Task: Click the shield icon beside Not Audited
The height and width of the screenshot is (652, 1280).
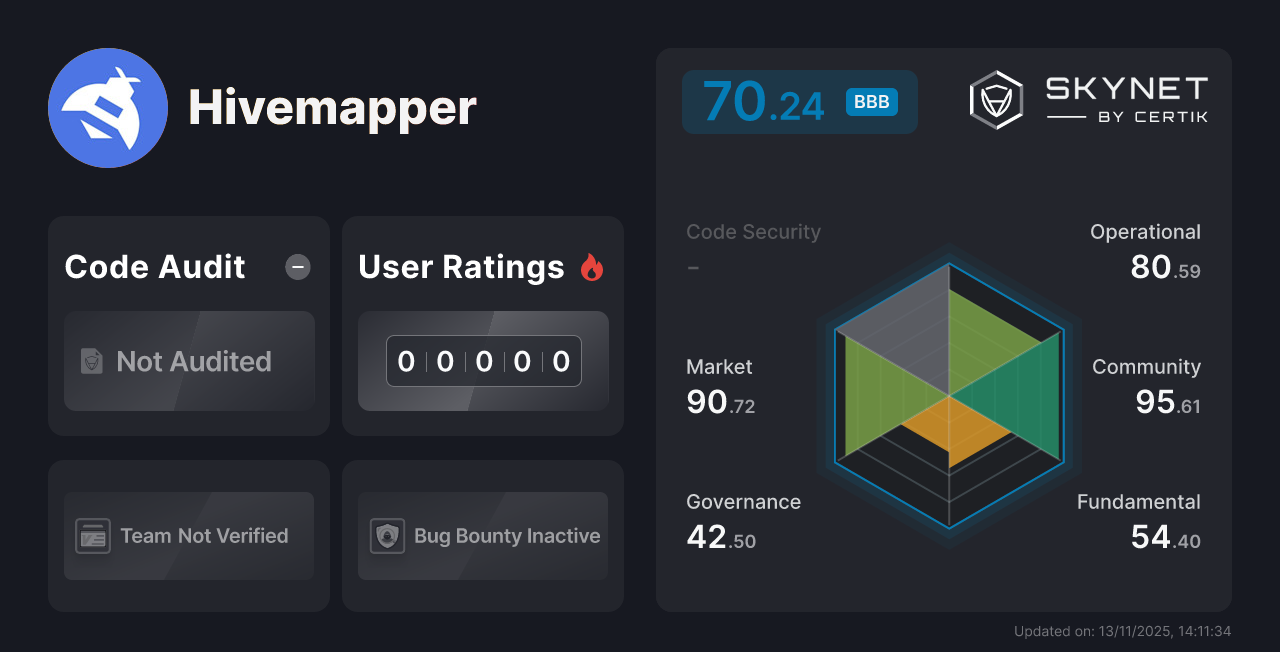Action: pyautogui.click(x=91, y=362)
